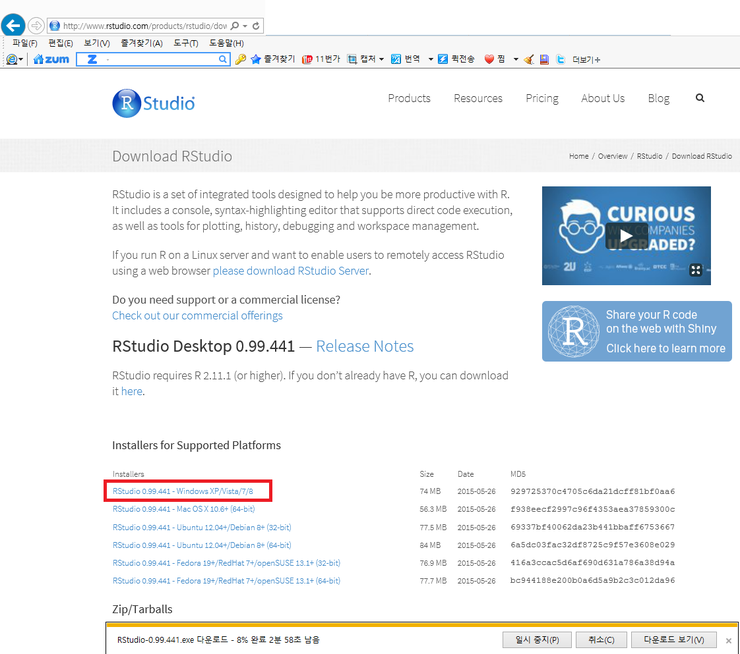740x654 pixels.
Task: Open the Products navigation item
Action: coord(409,98)
